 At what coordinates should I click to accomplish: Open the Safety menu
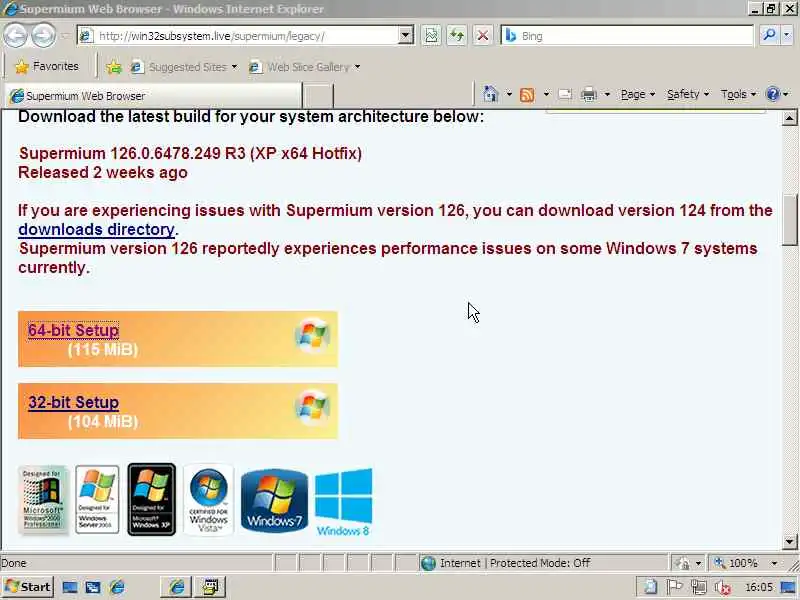(x=688, y=94)
